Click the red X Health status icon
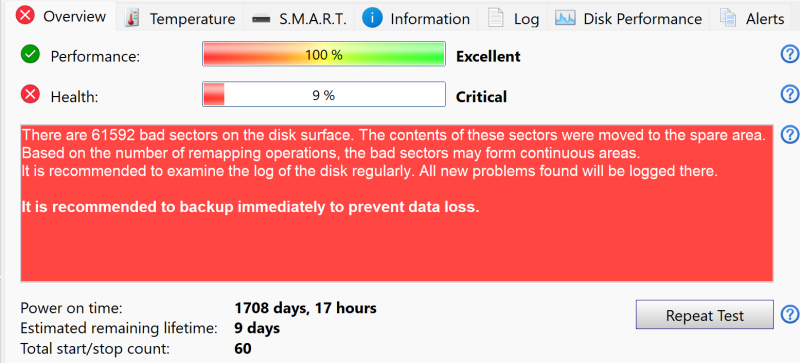 tap(30, 94)
